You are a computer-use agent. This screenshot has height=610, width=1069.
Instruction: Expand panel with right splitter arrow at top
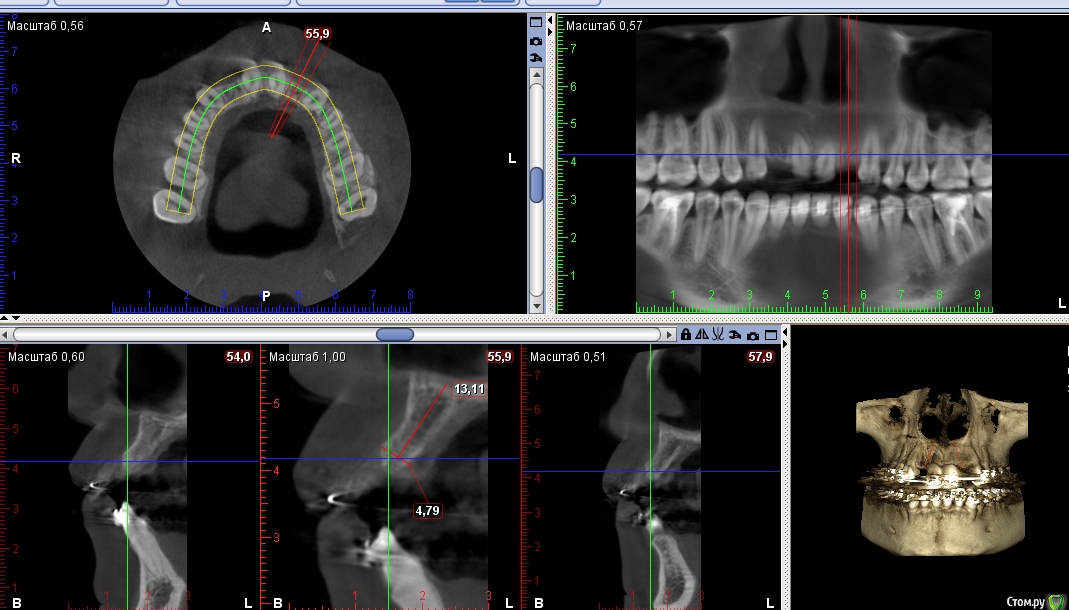point(551,33)
